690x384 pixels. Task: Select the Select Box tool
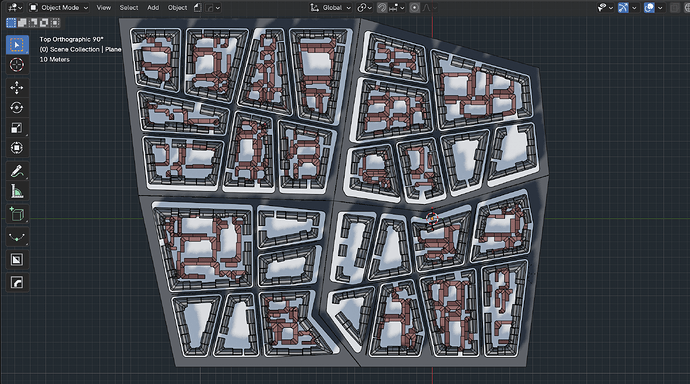point(17,45)
